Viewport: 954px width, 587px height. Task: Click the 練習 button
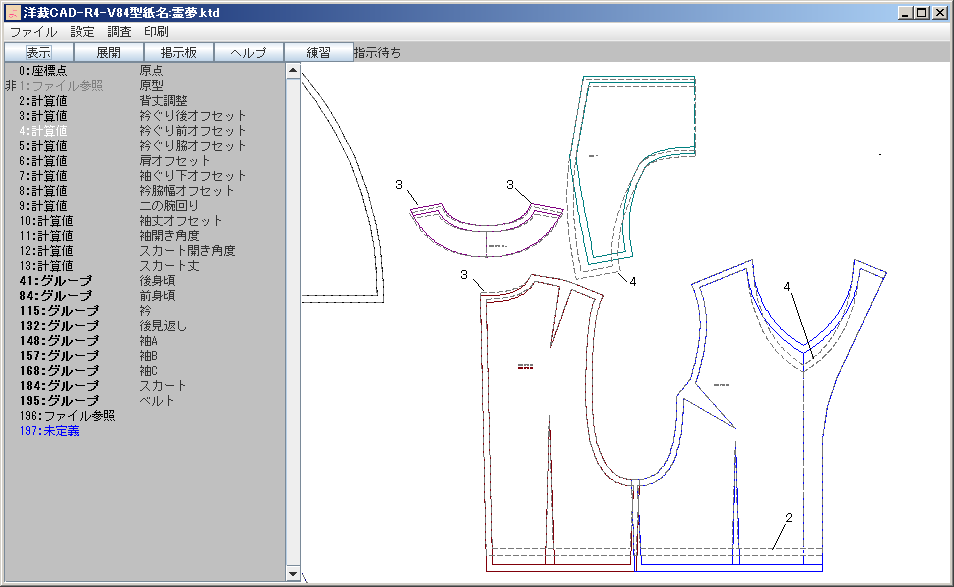[x=318, y=52]
